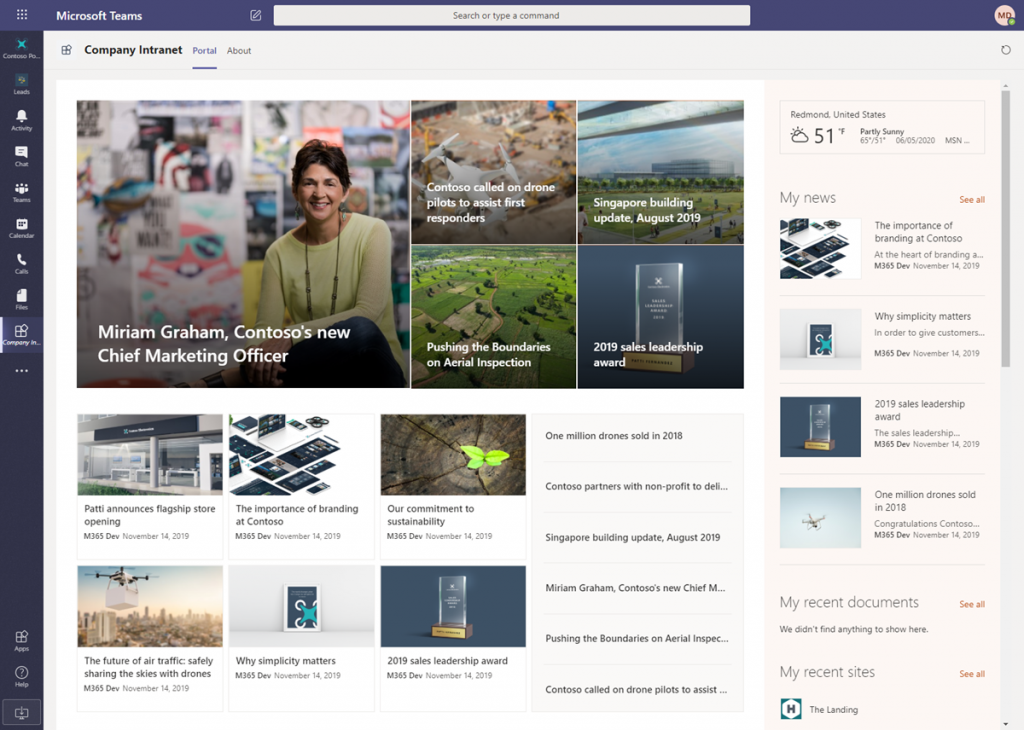Open the Apps store icon
The height and width of the screenshot is (730, 1024).
22,641
